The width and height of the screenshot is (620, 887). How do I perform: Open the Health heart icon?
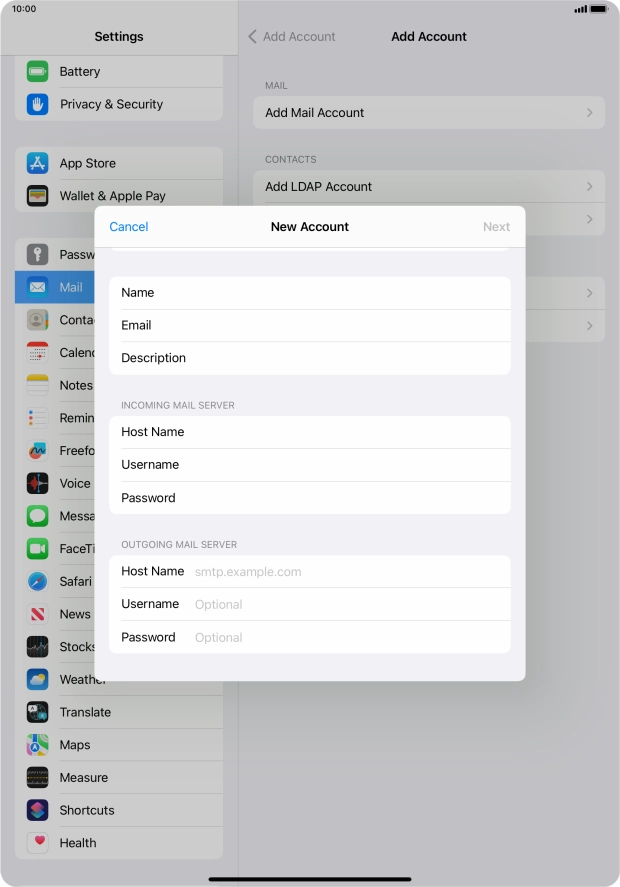[38, 843]
